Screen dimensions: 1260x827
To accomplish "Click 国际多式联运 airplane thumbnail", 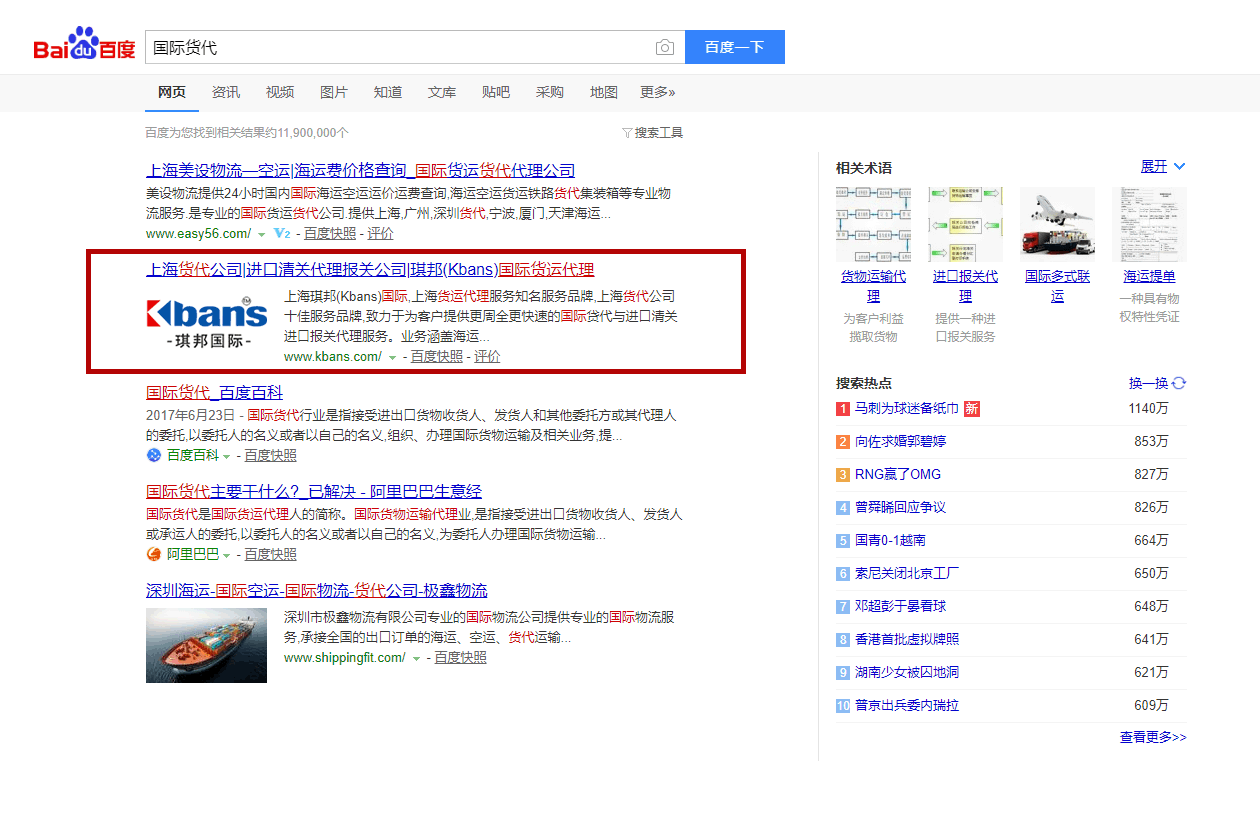I will point(1057,224).
